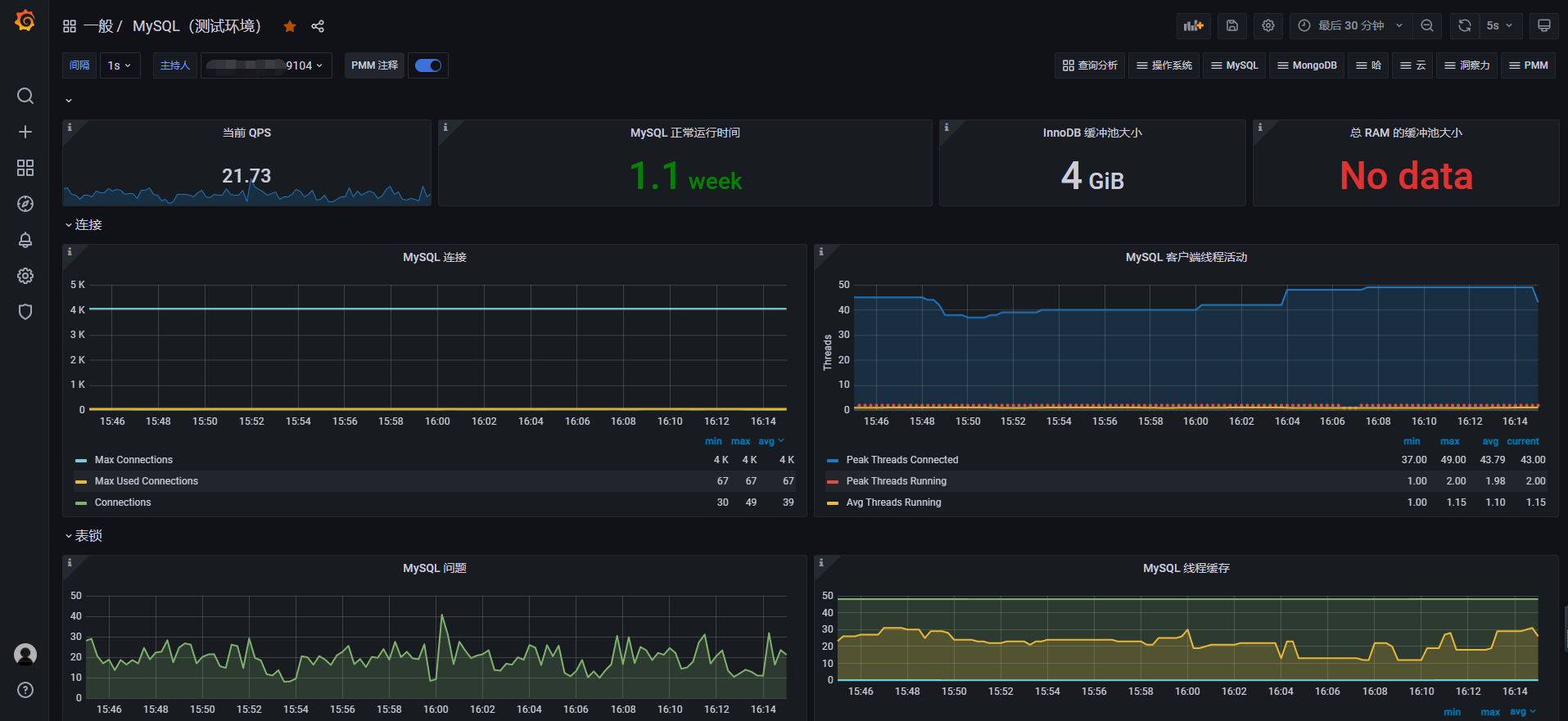Show info for MySQL 问题 panel
This screenshot has width=1568, height=721.
point(70,562)
